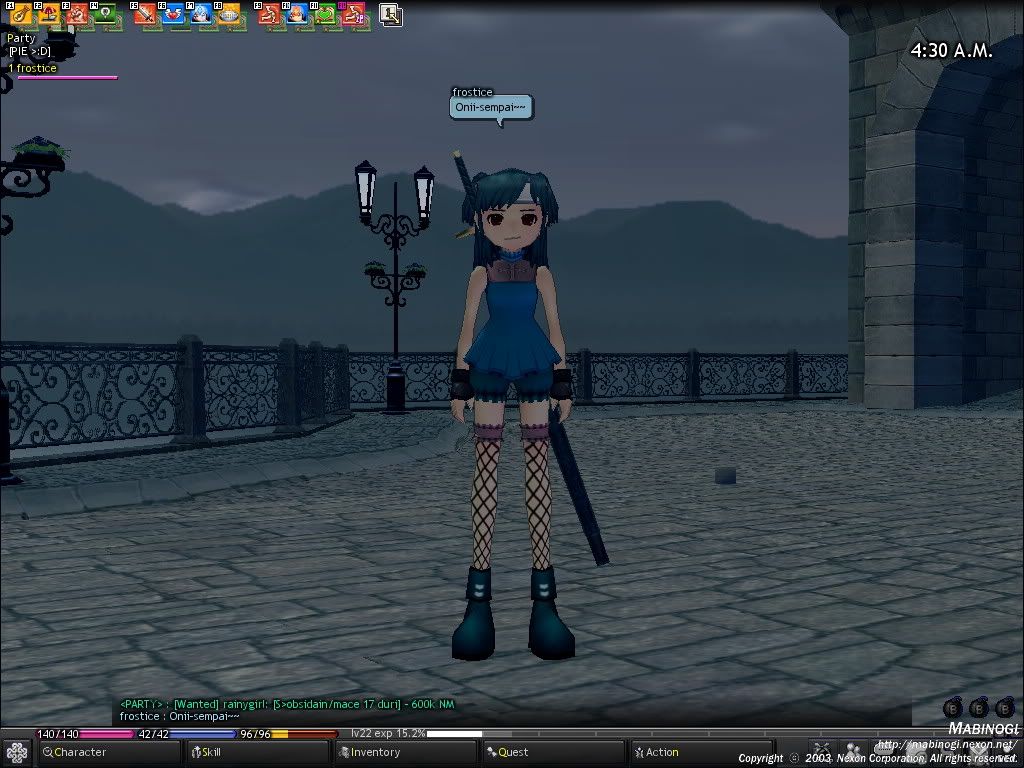Open the Character window

click(108, 752)
